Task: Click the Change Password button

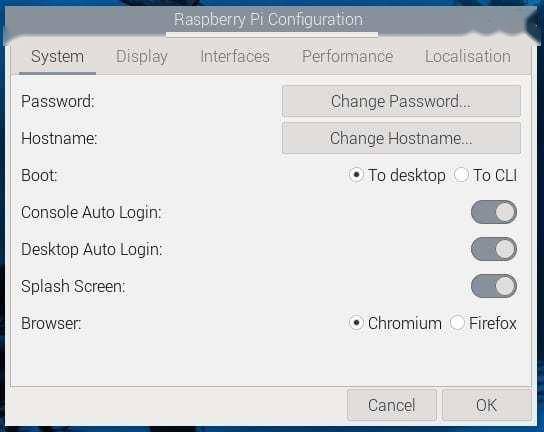Action: (401, 101)
